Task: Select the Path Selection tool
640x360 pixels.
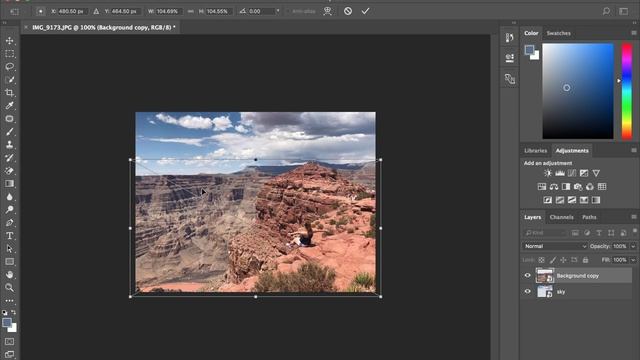Action: [x=9, y=249]
